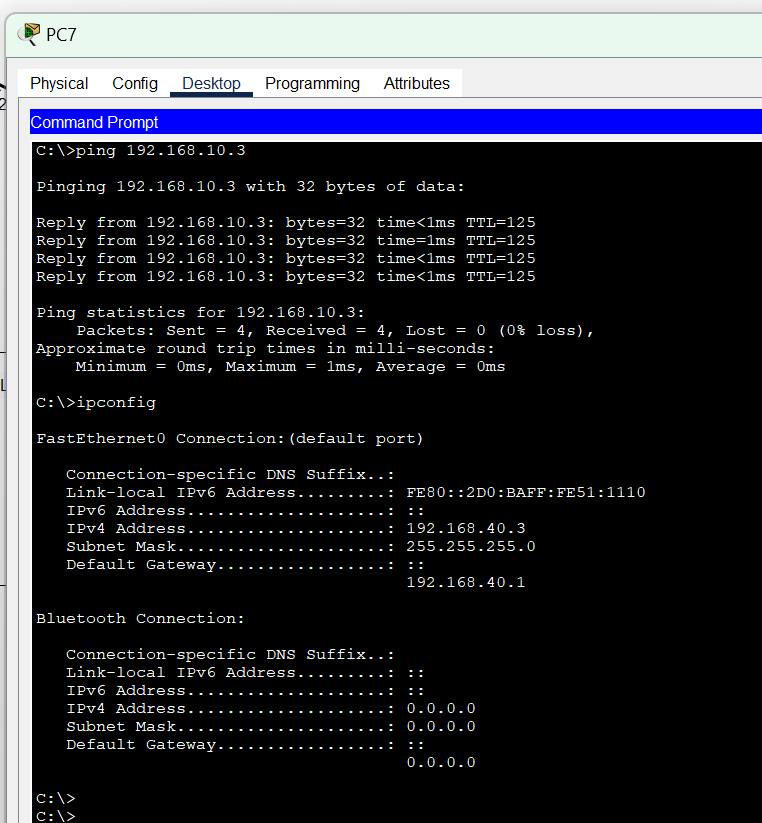Open the Physical tab
This screenshot has height=823, width=762.
(x=59, y=83)
